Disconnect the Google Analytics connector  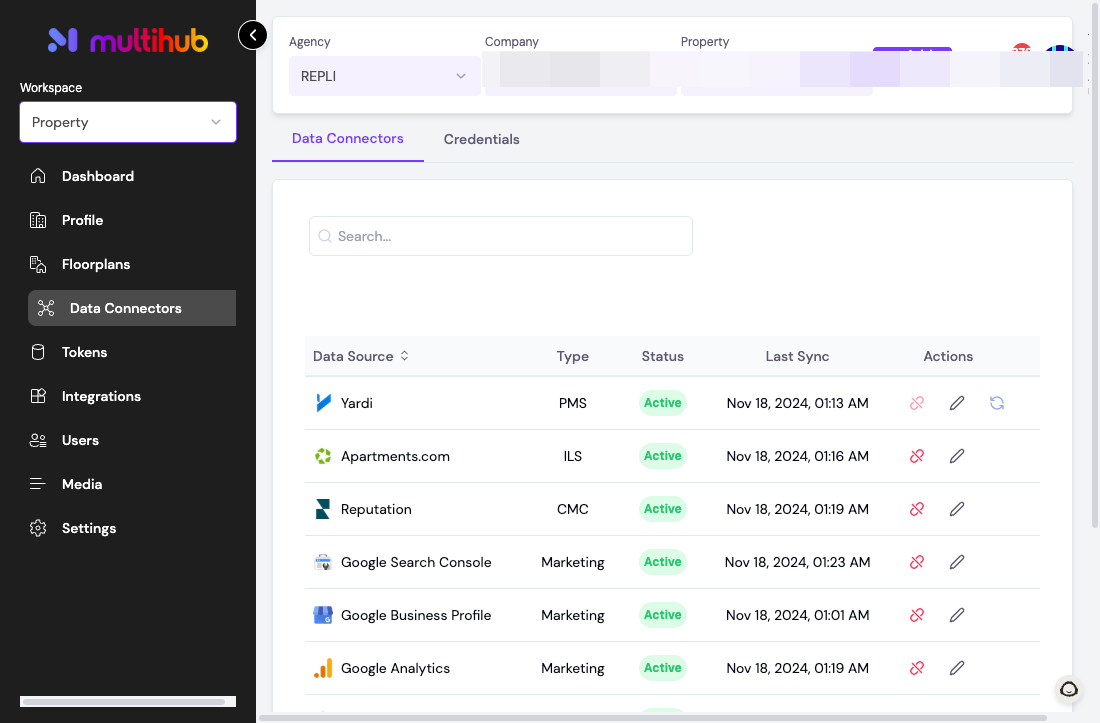tap(917, 668)
